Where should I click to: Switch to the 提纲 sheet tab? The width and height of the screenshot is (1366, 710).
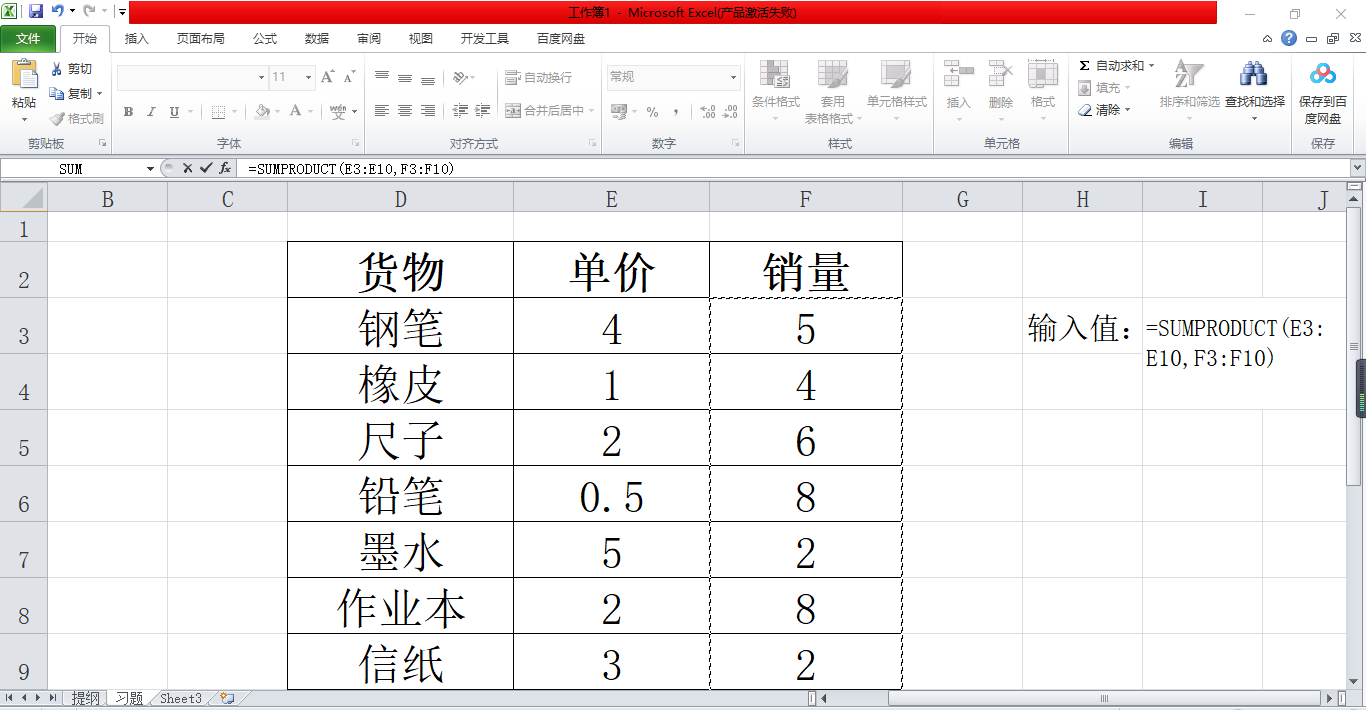click(85, 698)
